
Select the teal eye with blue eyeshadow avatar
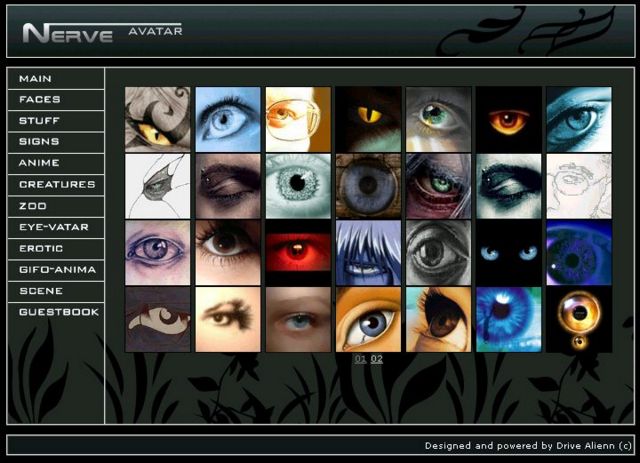(x=579, y=119)
